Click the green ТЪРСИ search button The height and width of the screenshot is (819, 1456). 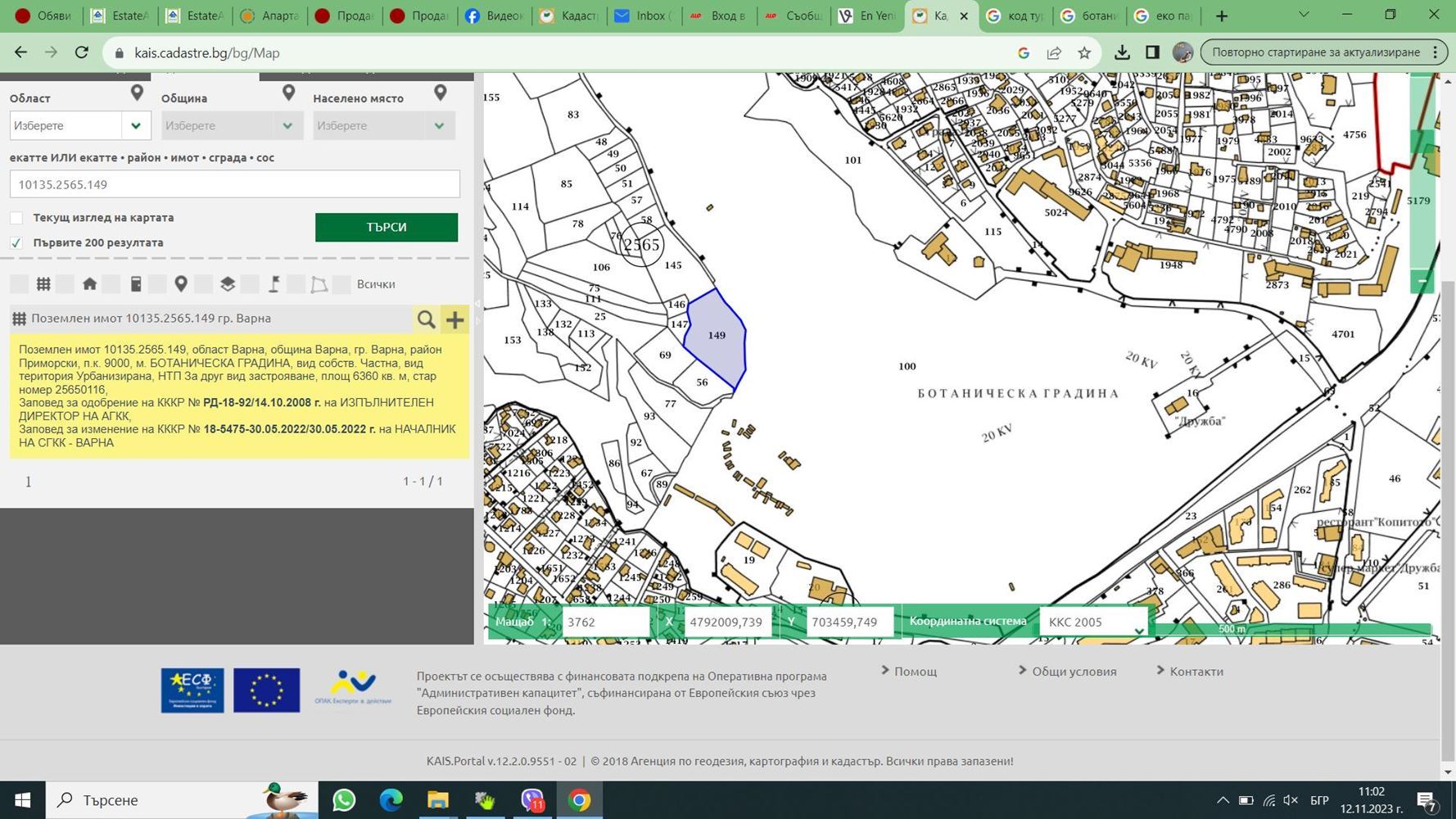387,227
